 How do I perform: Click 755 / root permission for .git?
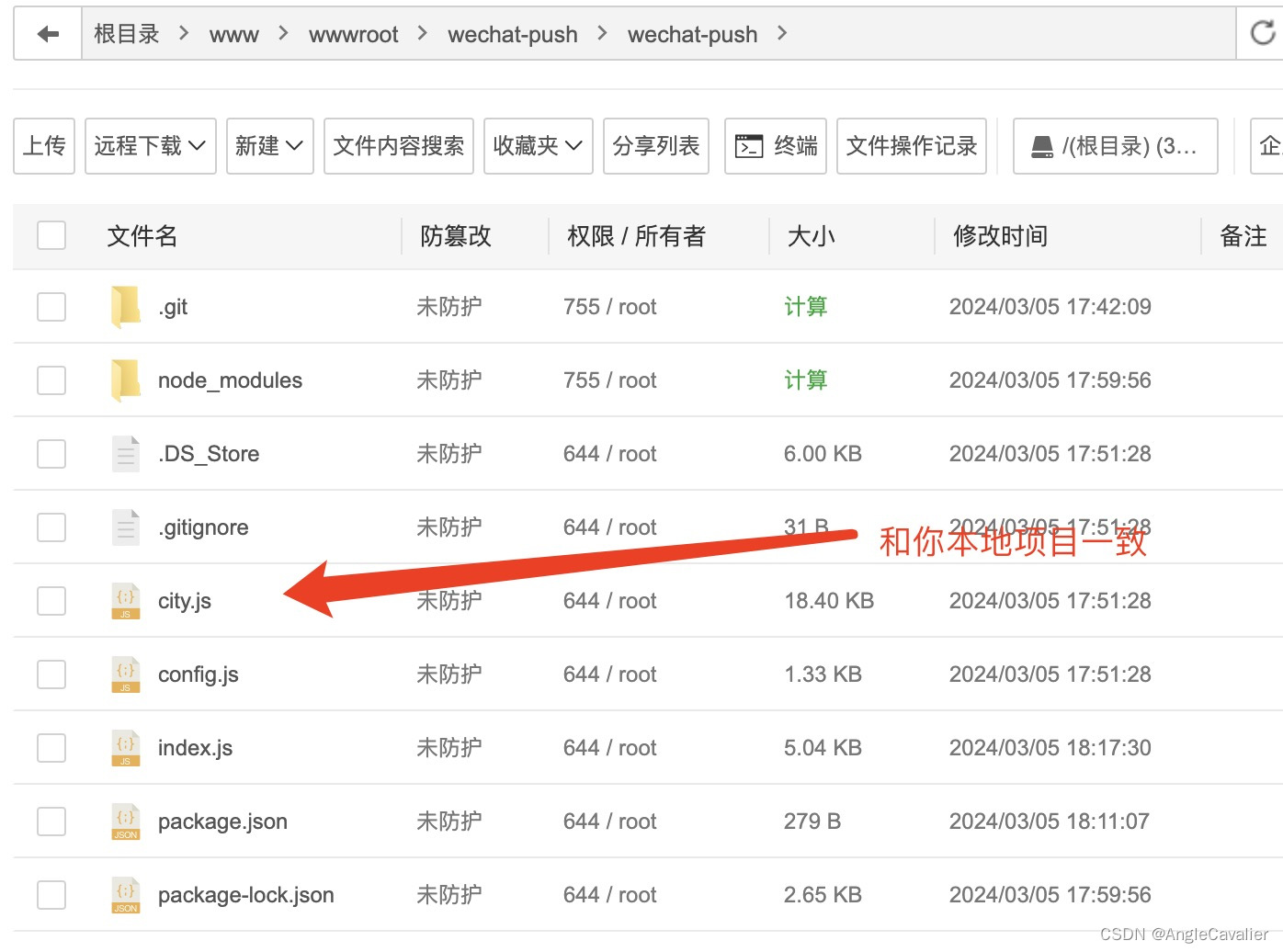[610, 306]
